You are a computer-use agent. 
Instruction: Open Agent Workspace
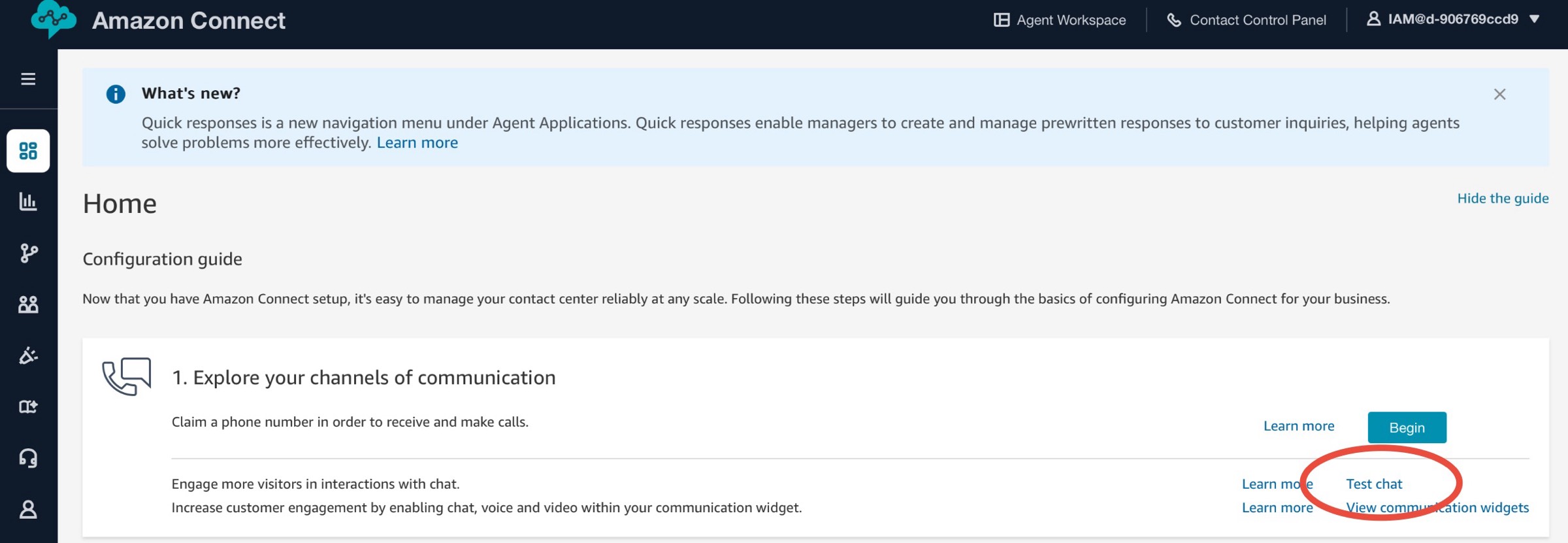(1060, 20)
